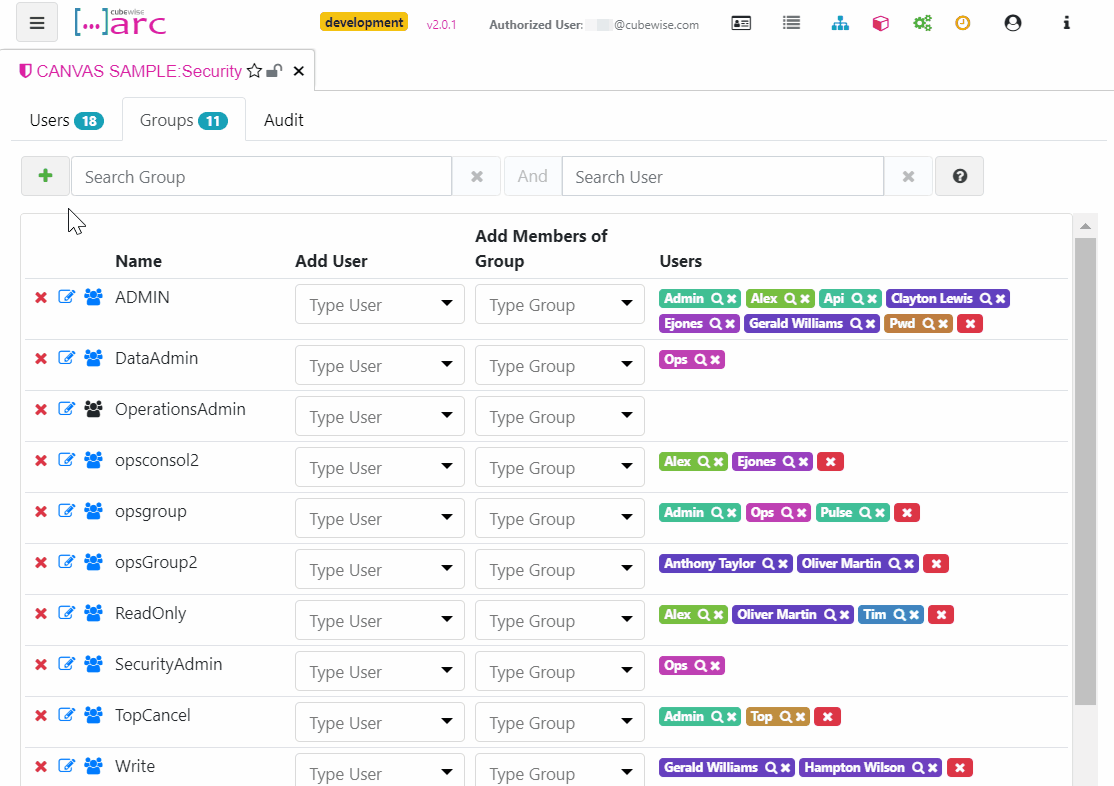The width and height of the screenshot is (1114, 786).
Task: Click the Search Group input field
Action: 261,176
